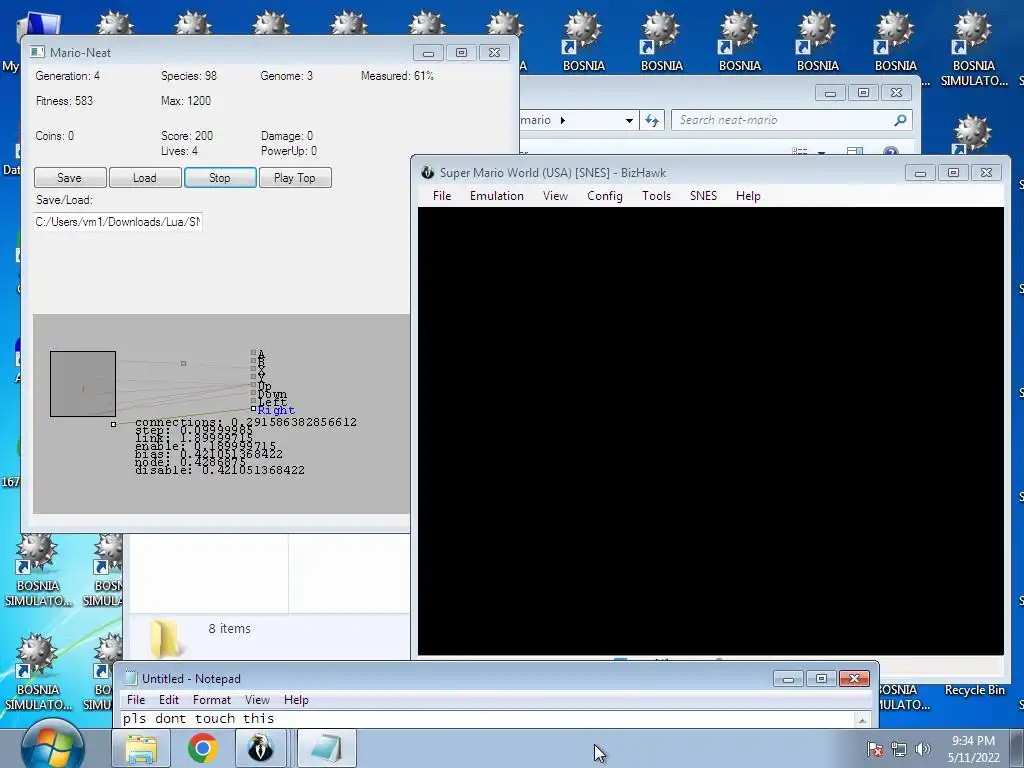Switch to BizHawk via taskbar icon
1024x768 pixels.
262,748
